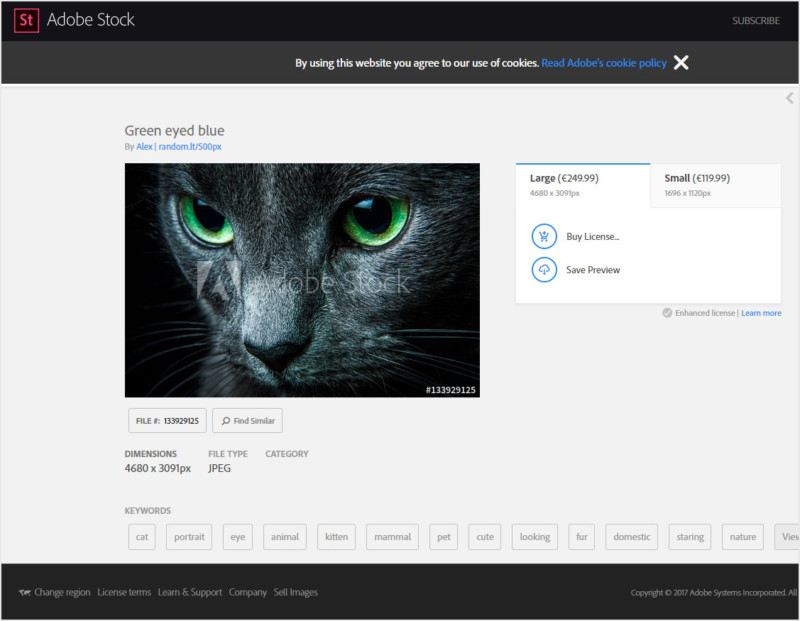Click the KEYWORDS heading
This screenshot has width=800, height=621.
click(148, 511)
